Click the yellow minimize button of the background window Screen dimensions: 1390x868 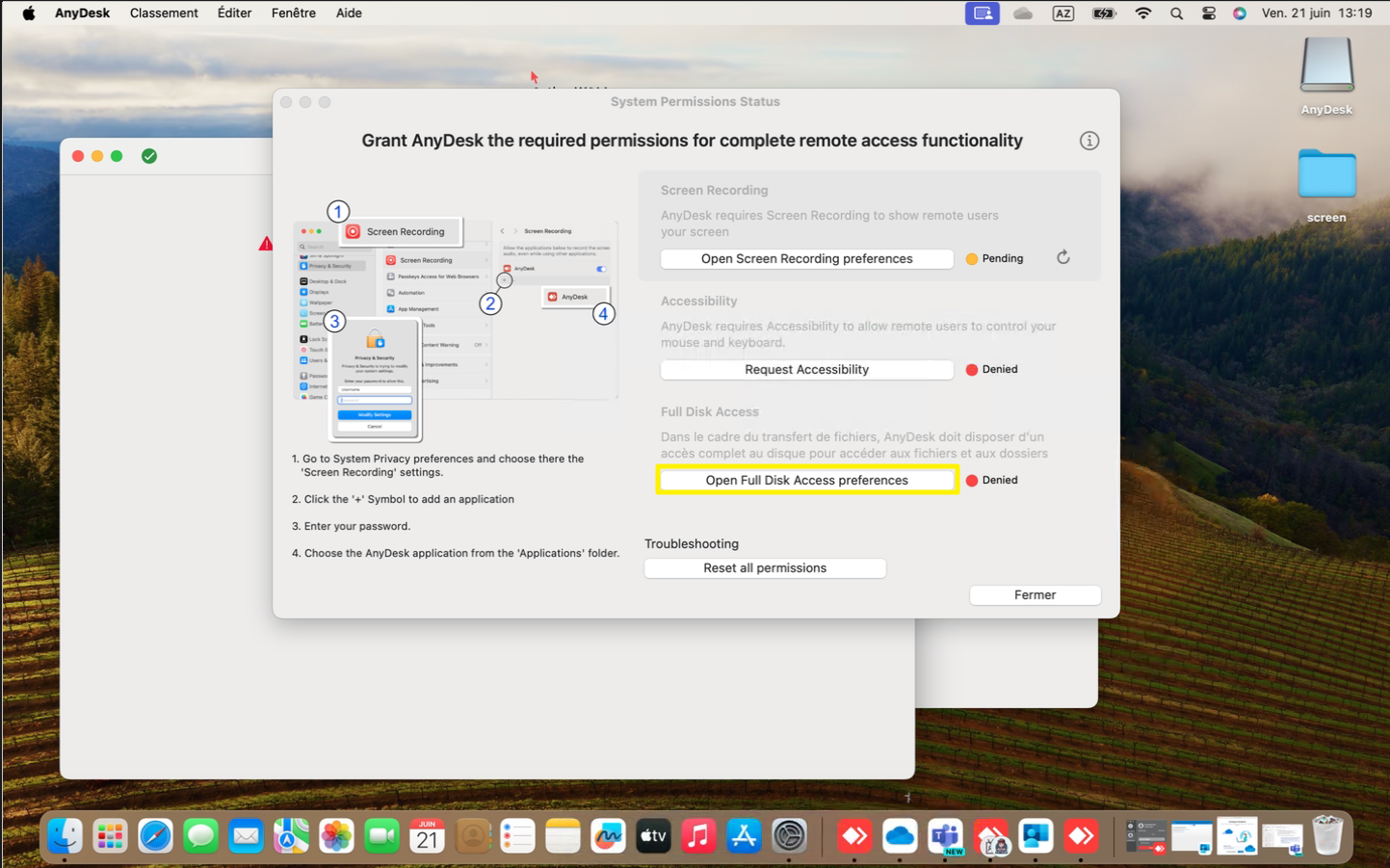[97, 156]
